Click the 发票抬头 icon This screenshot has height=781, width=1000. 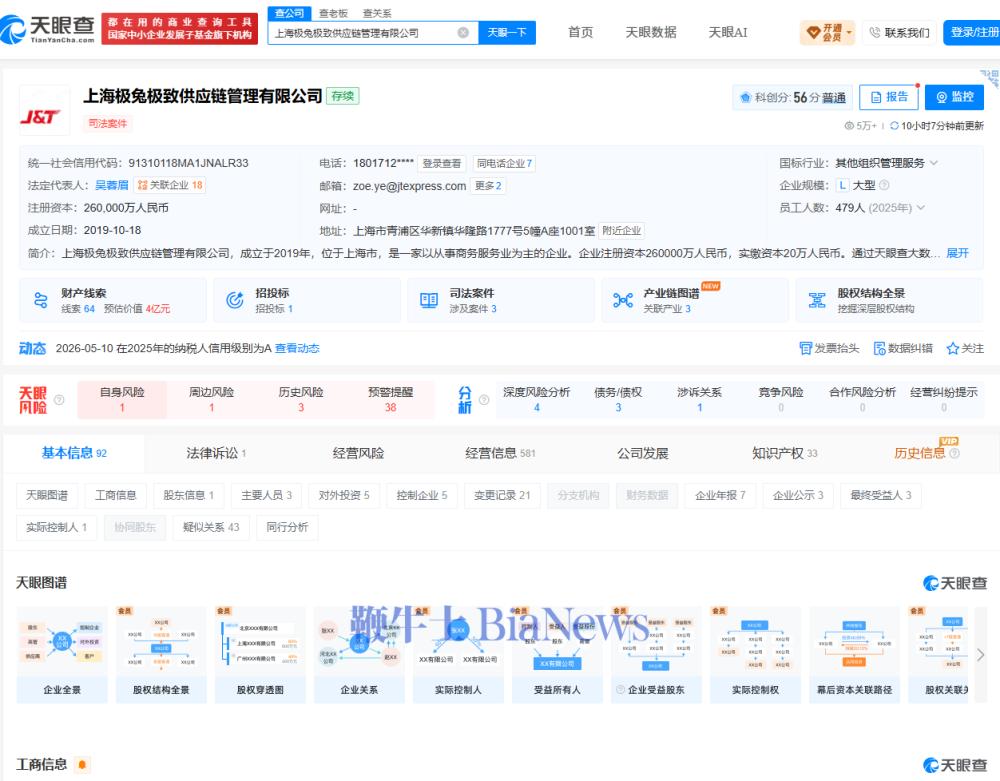pyautogui.click(x=805, y=348)
